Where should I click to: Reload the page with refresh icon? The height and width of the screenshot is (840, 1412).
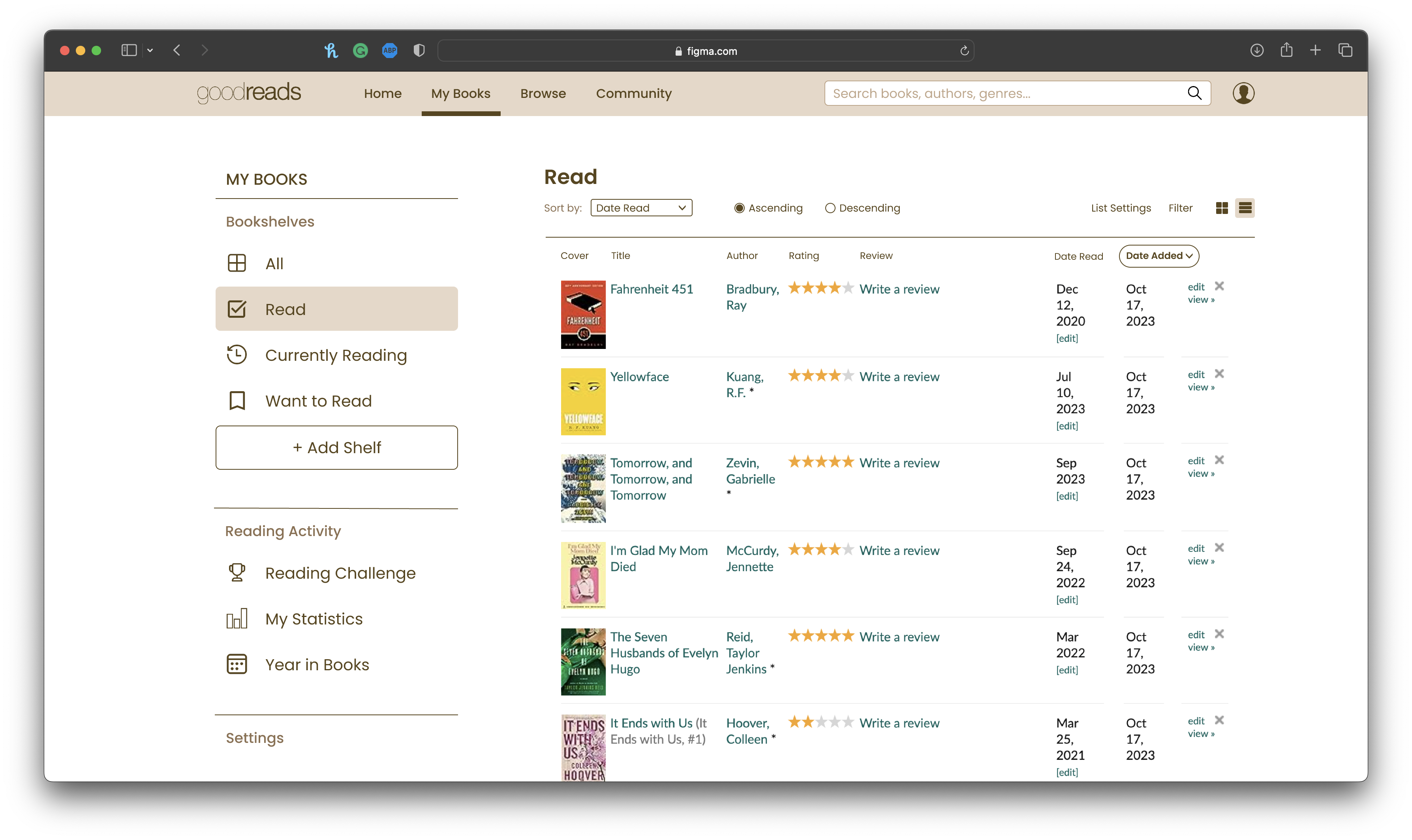(x=964, y=51)
